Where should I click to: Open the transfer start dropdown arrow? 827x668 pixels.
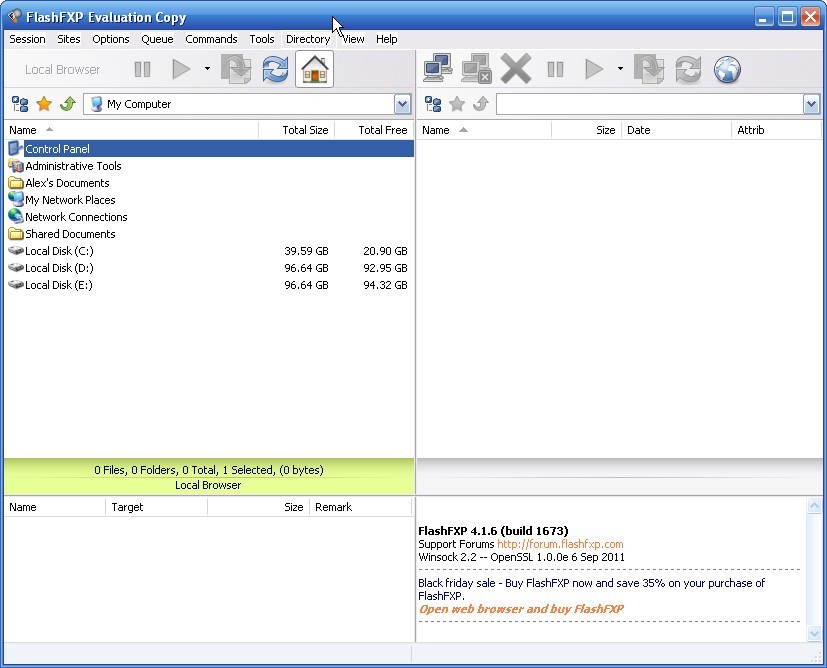coord(620,68)
